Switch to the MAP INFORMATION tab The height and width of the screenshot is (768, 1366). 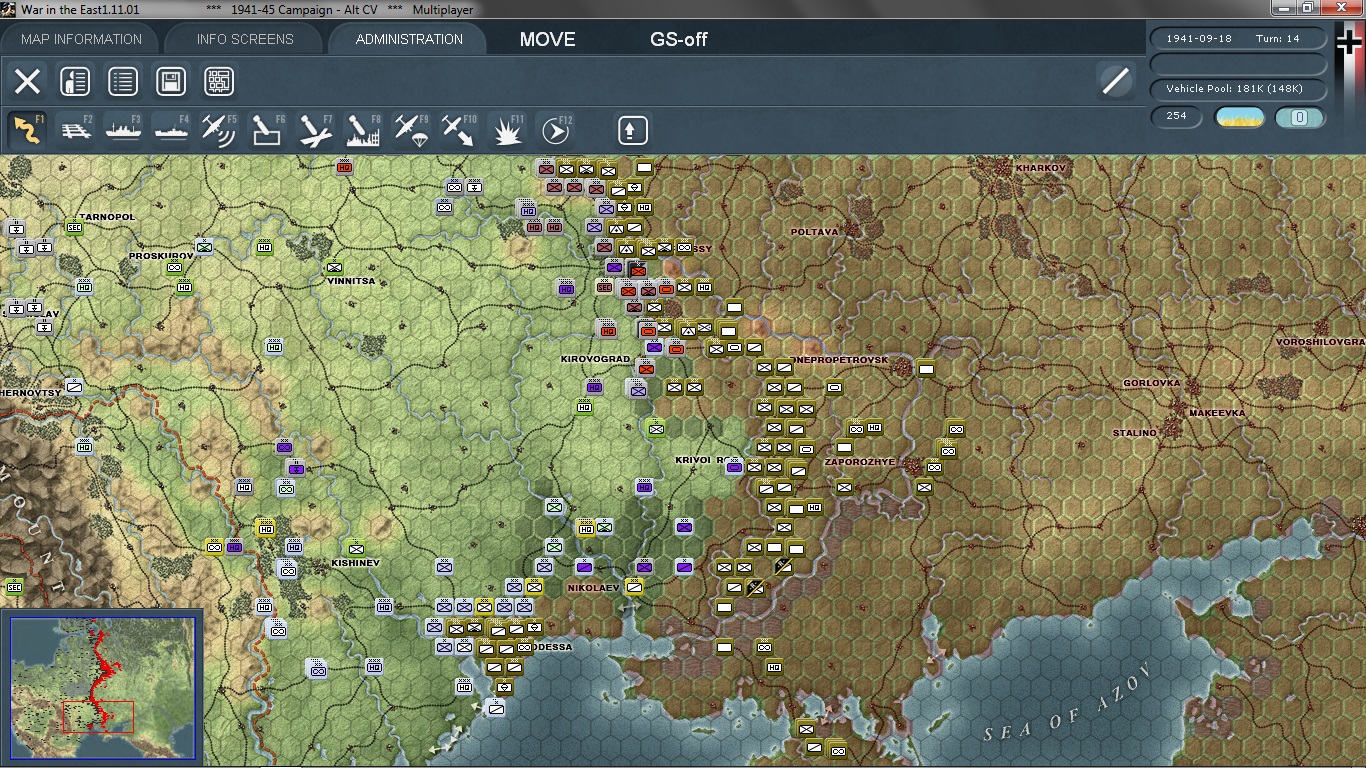click(x=82, y=39)
